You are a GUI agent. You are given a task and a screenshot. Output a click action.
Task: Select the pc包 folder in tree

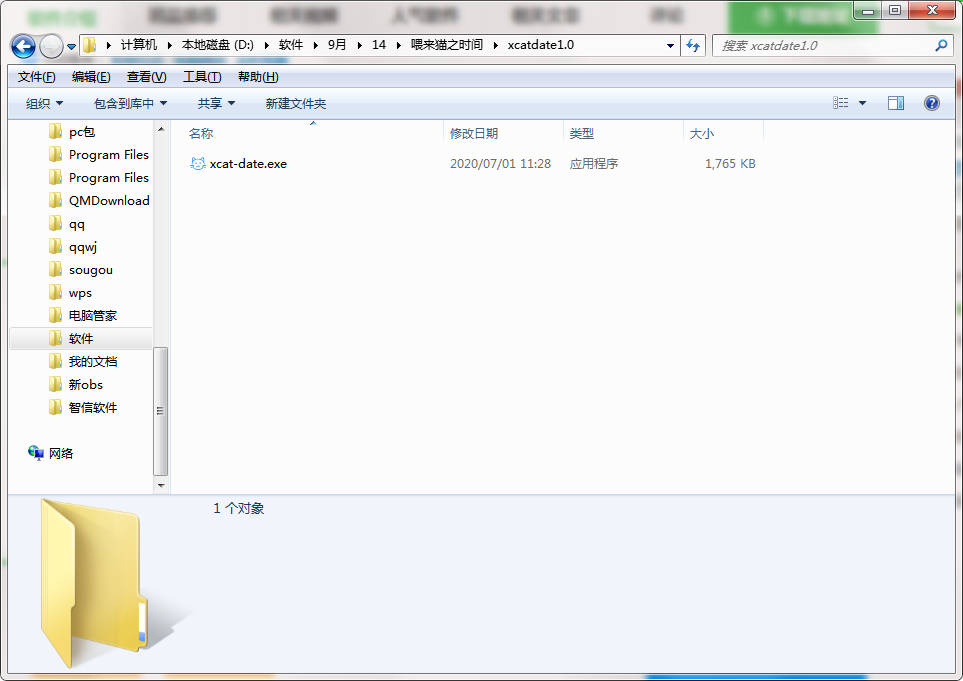(x=82, y=131)
